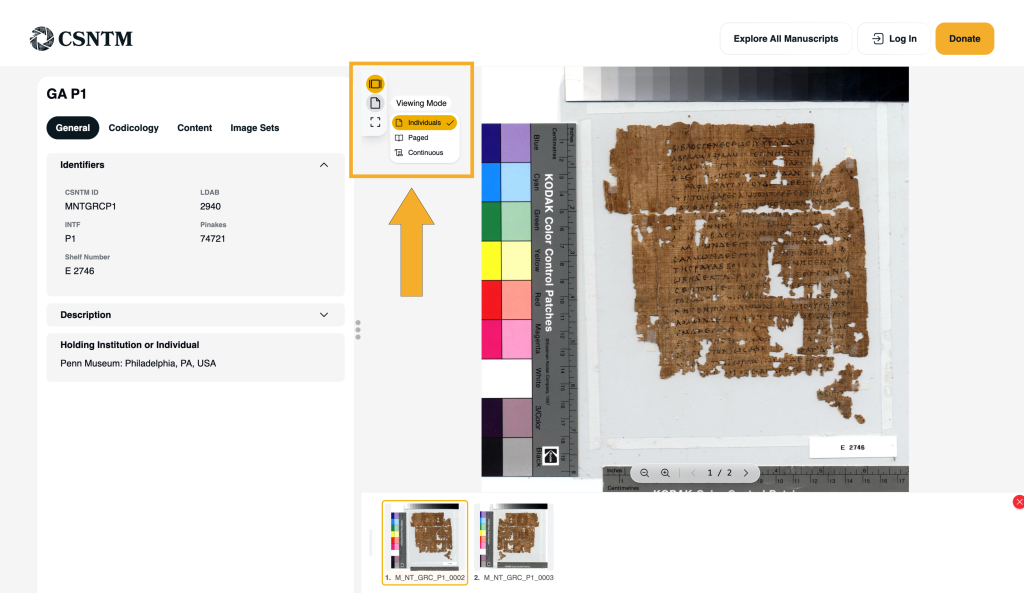Screen dimensions: 1024x593
Task: Go to the next page arrow
Action: click(x=746, y=473)
